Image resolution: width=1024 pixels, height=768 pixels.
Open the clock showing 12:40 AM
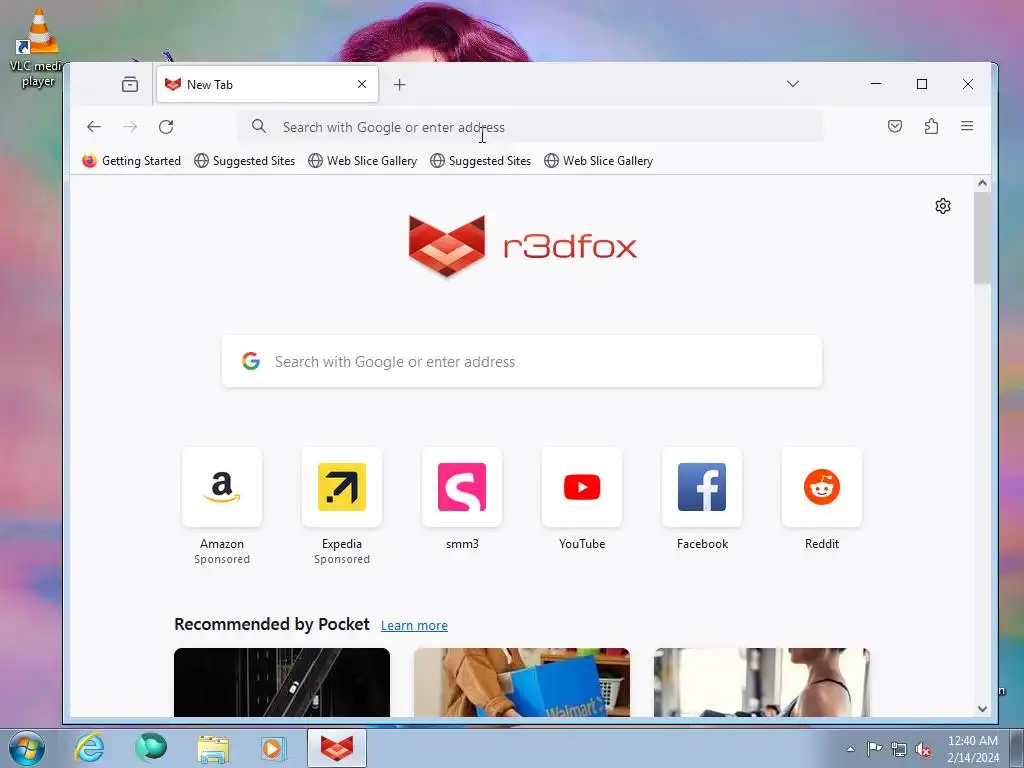973,749
